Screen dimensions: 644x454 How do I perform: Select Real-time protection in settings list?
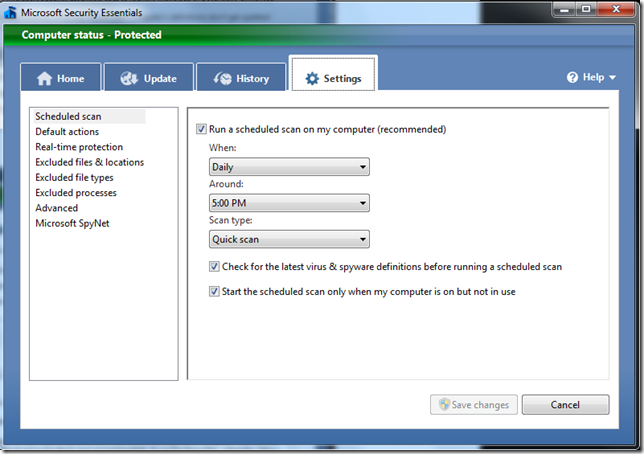pos(79,147)
